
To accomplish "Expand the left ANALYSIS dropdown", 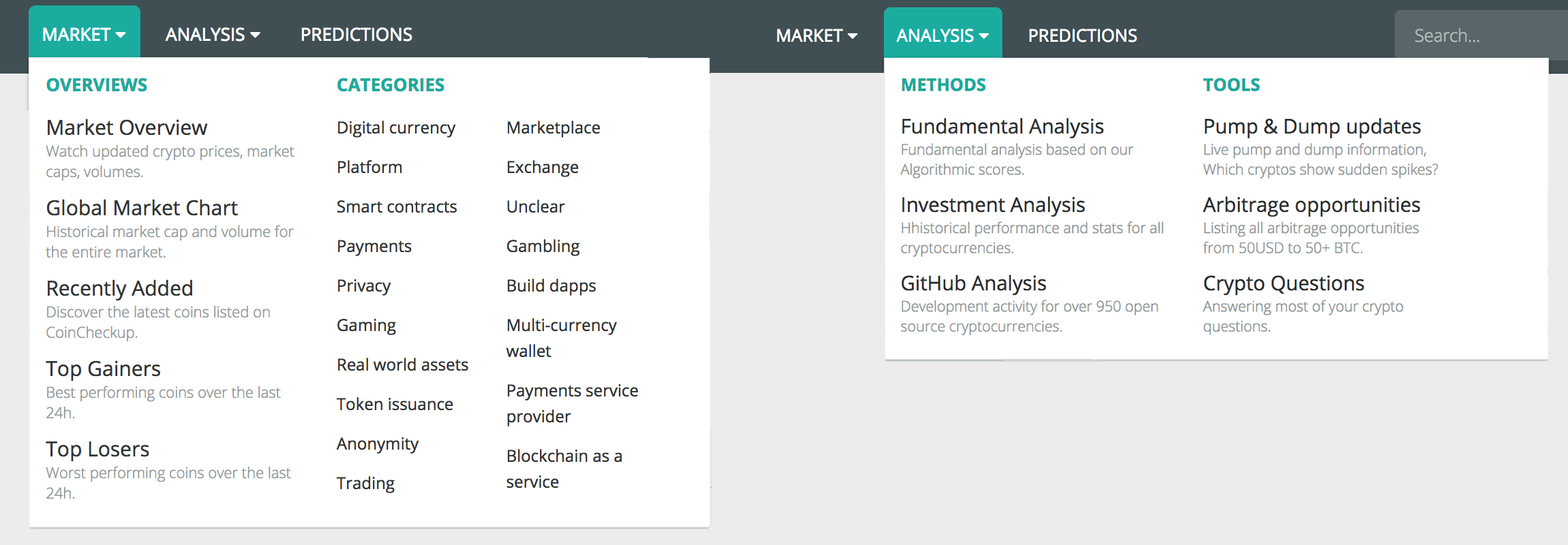I will point(212,35).
